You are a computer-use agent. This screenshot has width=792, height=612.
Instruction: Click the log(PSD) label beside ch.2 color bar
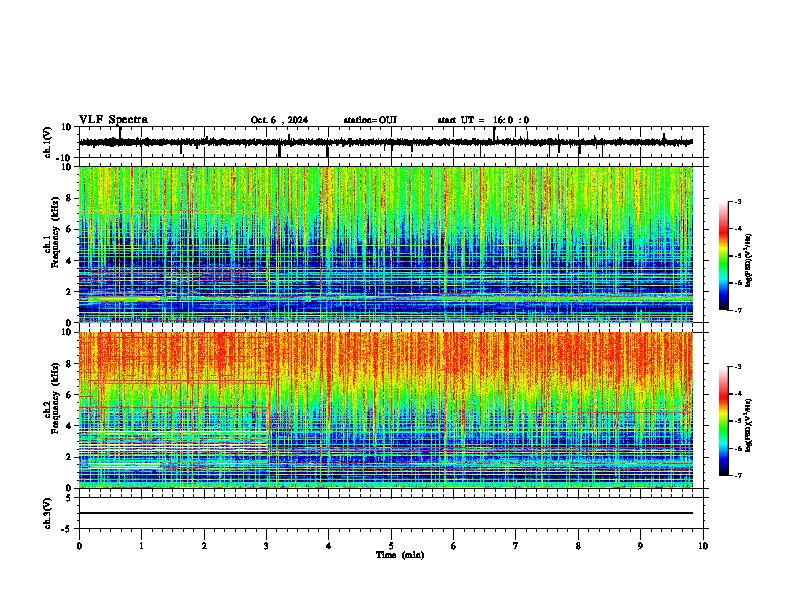tap(749, 426)
